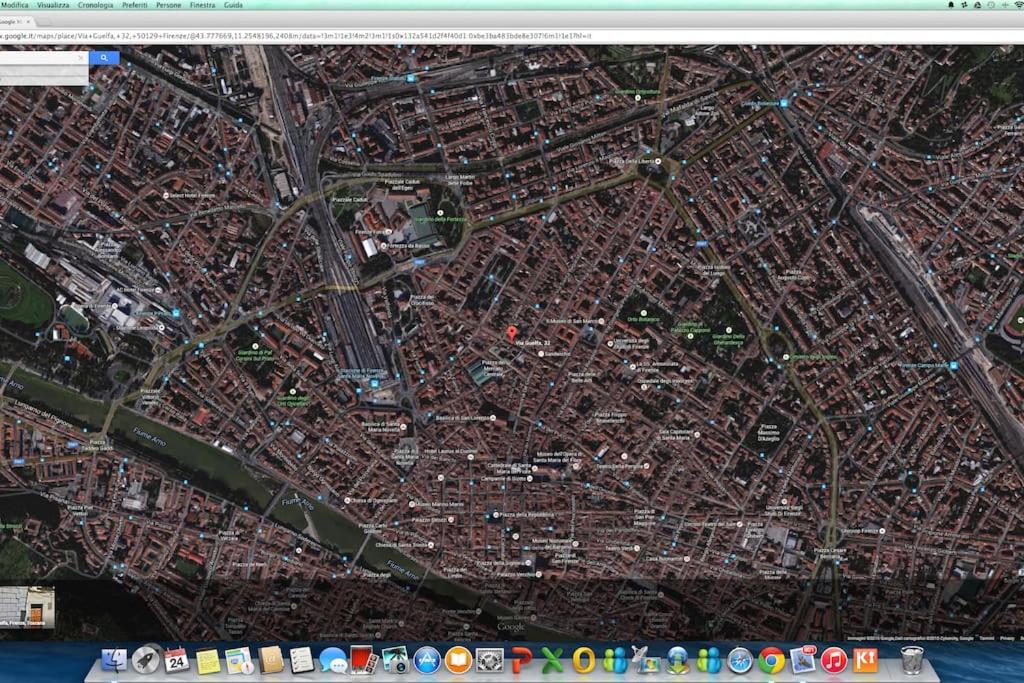
Task: Open the Trash in the dock
Action: pos(911,660)
